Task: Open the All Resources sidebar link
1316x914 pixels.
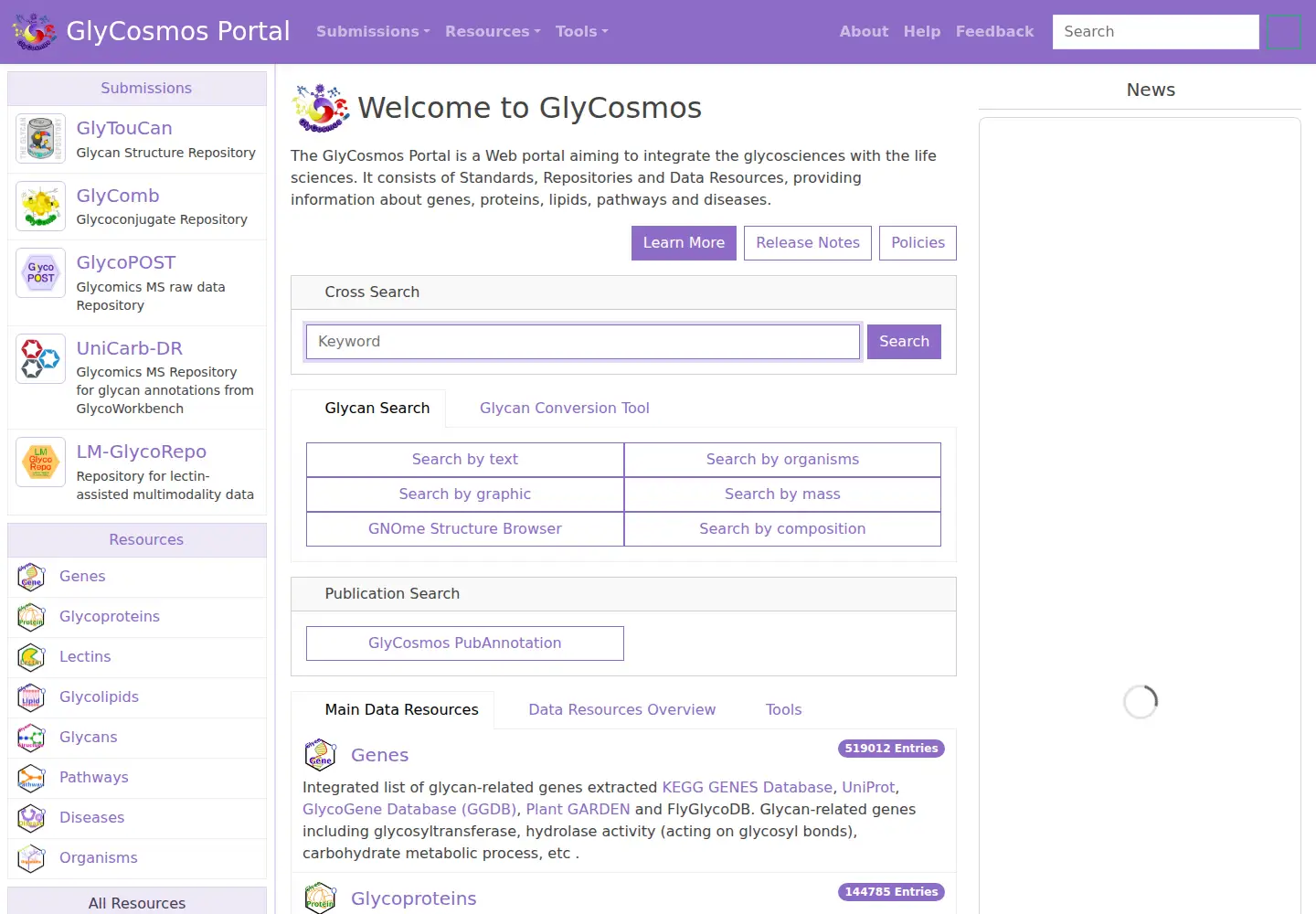Action: 137,903
